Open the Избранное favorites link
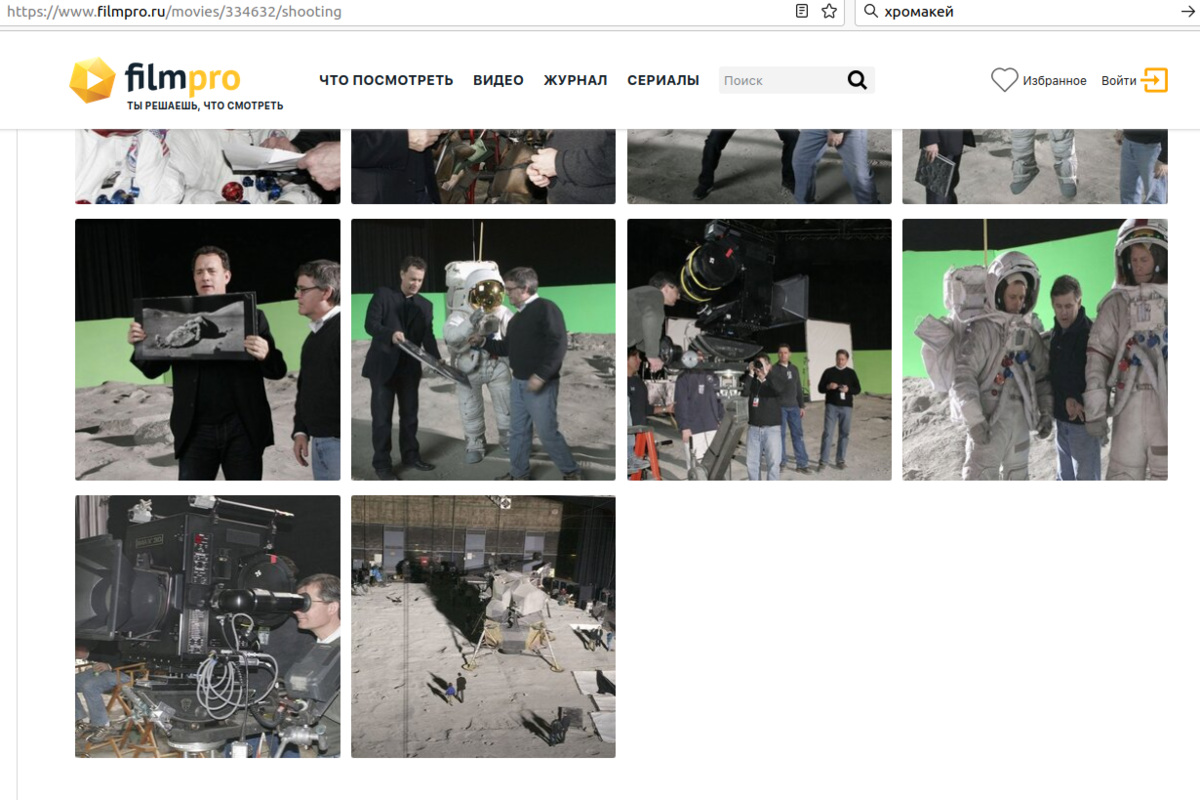Viewport: 1200px width, 800px height. click(1054, 81)
